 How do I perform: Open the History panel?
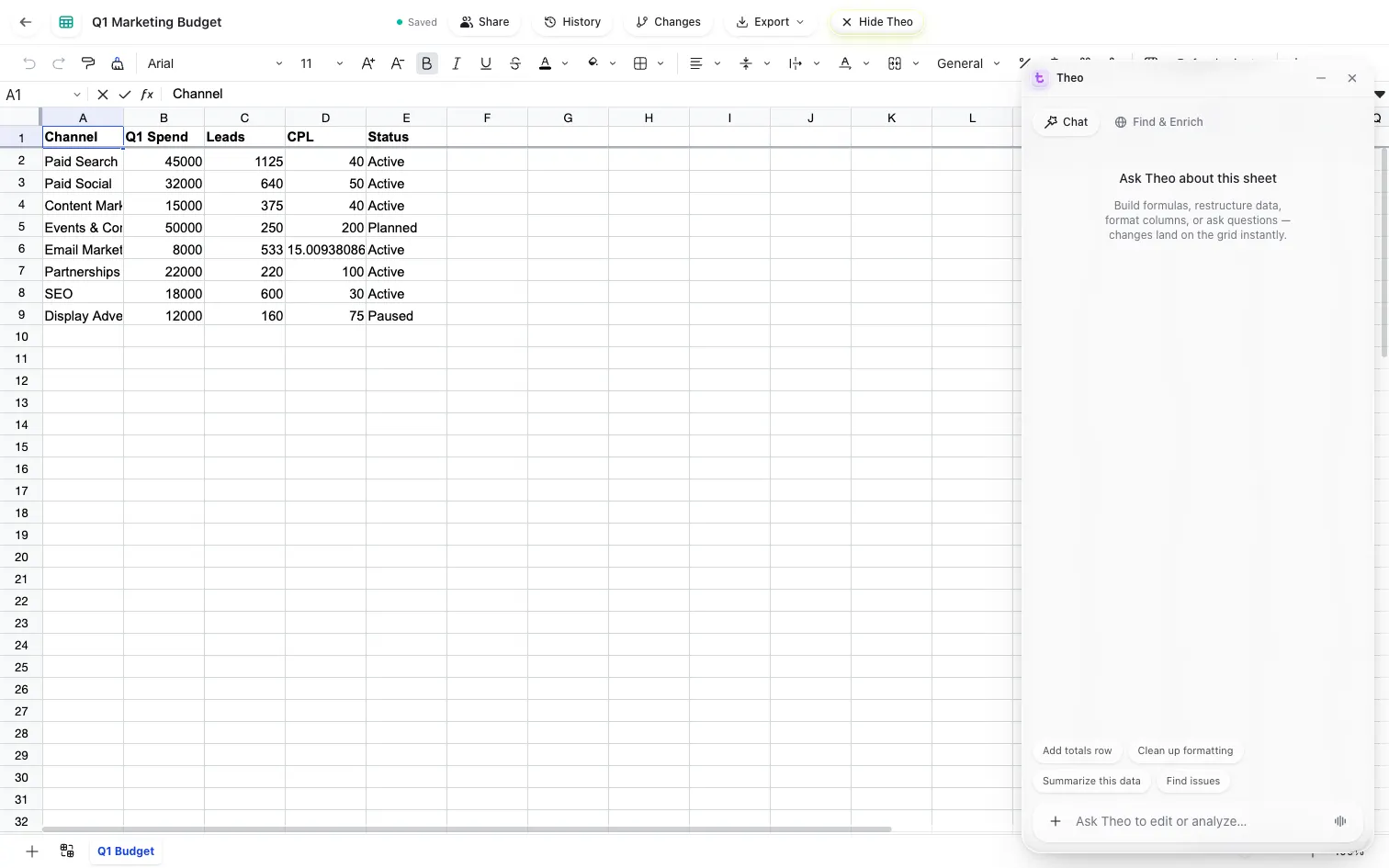(x=572, y=22)
